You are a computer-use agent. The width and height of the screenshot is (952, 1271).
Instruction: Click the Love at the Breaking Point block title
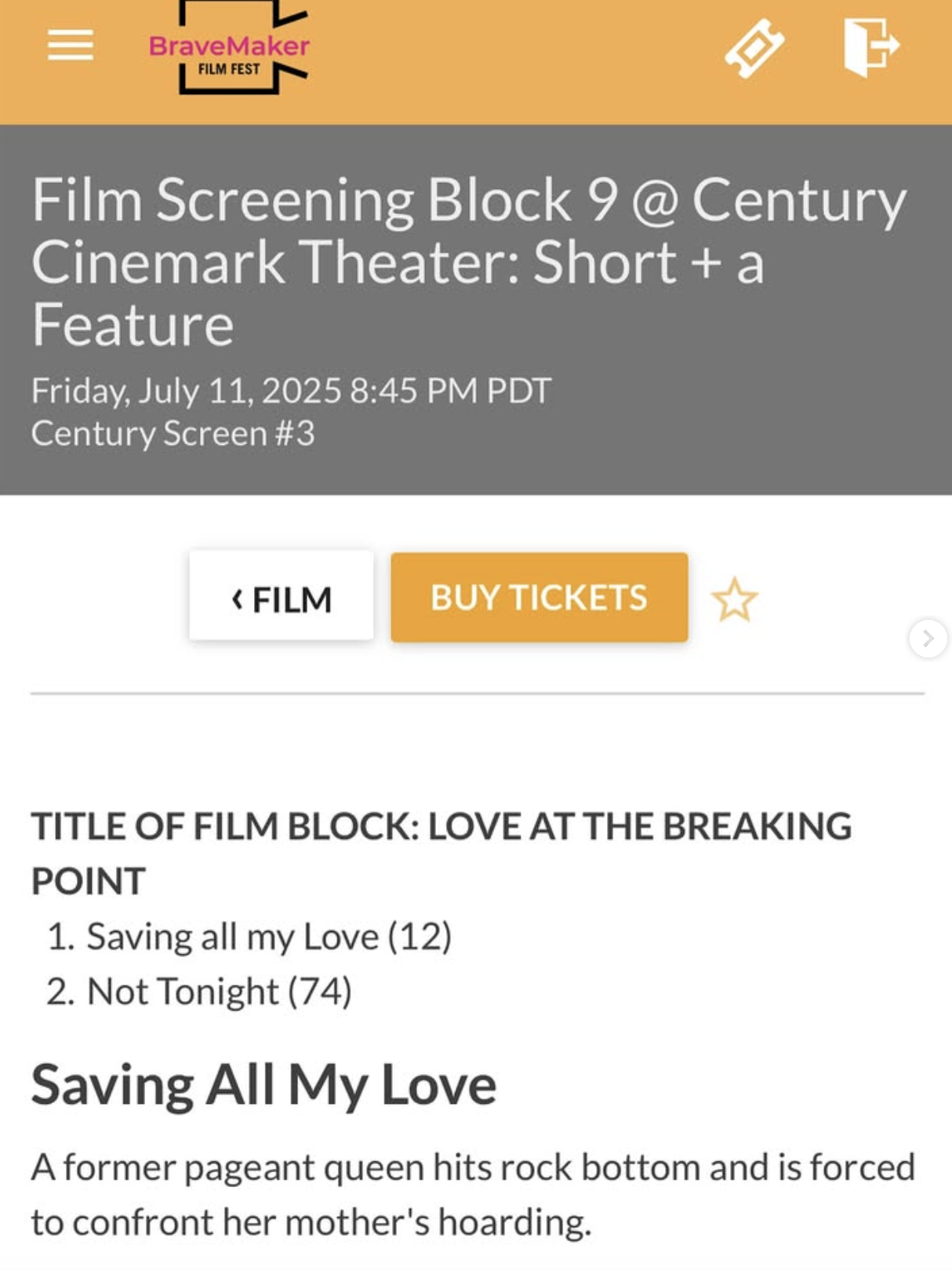click(441, 853)
